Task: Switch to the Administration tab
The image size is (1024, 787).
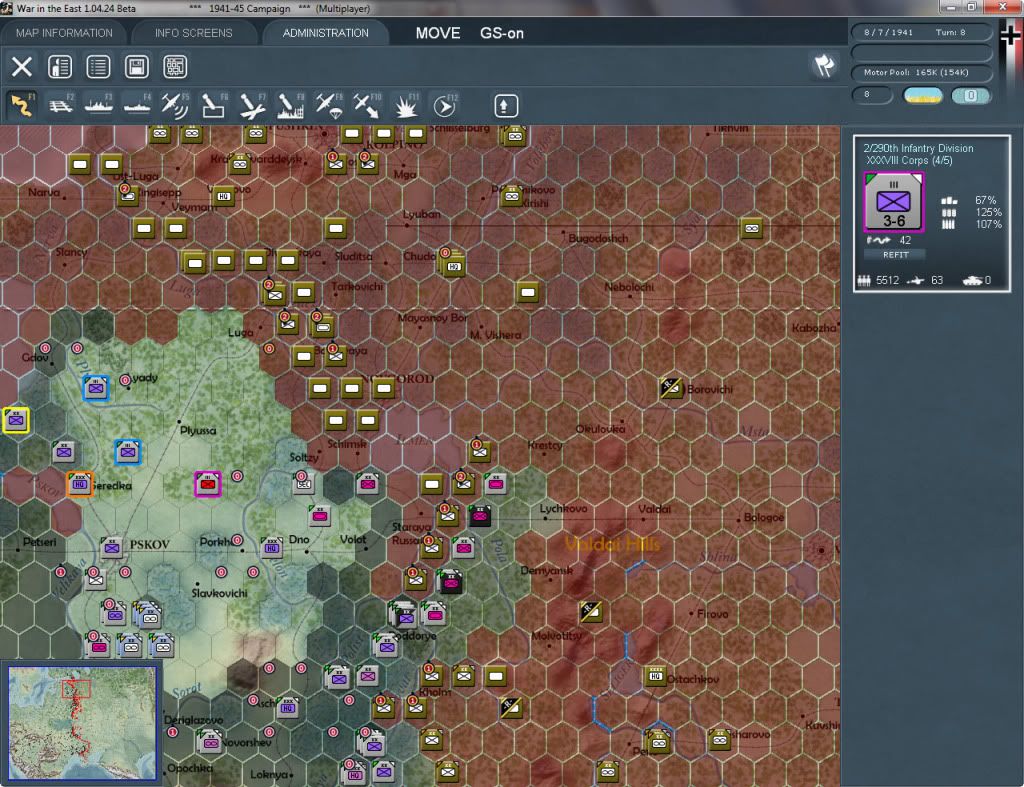Action: point(325,33)
